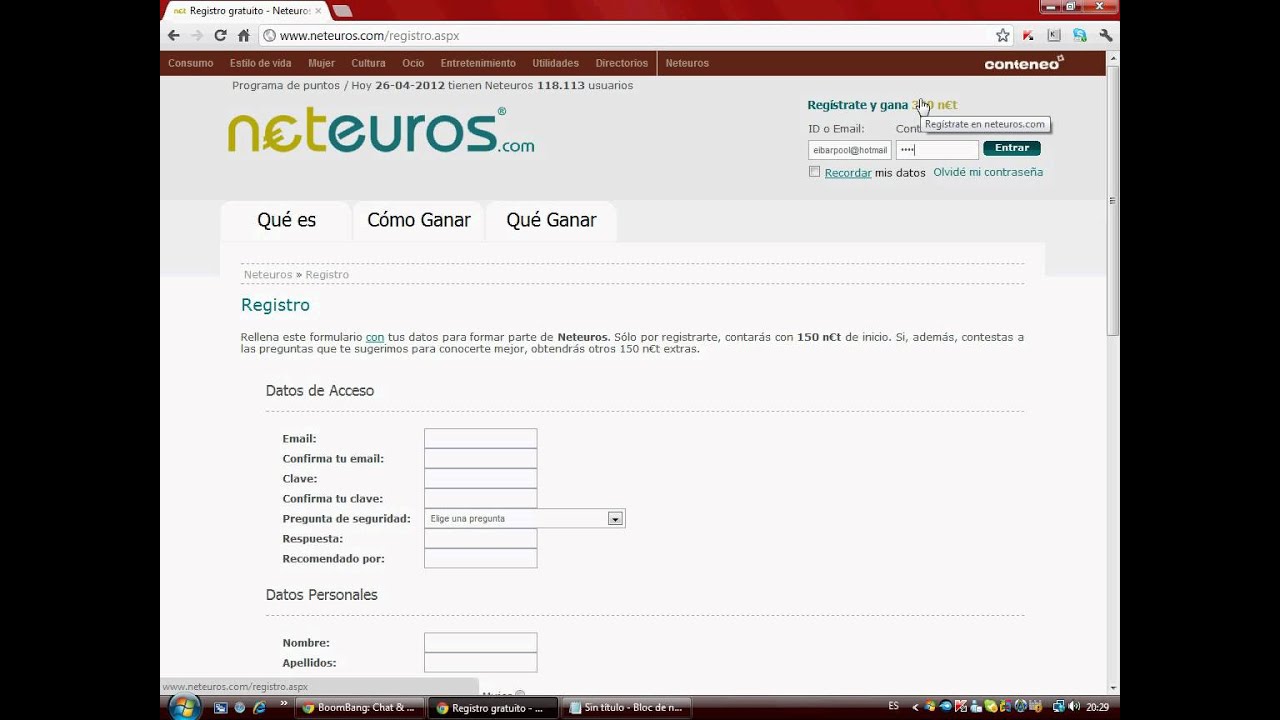
Task: Expand the quick launch overflow chevron
Action: (x=283, y=705)
